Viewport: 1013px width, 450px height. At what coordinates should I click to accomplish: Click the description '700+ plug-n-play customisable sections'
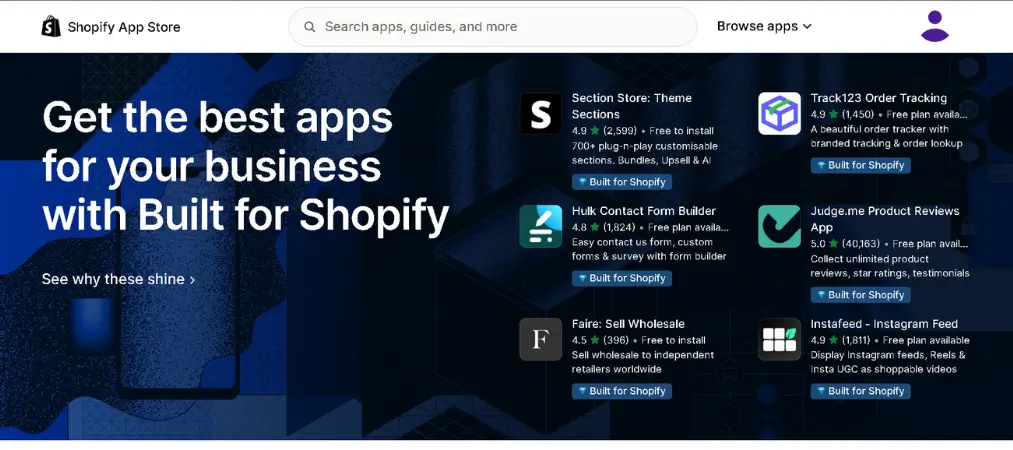(x=645, y=153)
